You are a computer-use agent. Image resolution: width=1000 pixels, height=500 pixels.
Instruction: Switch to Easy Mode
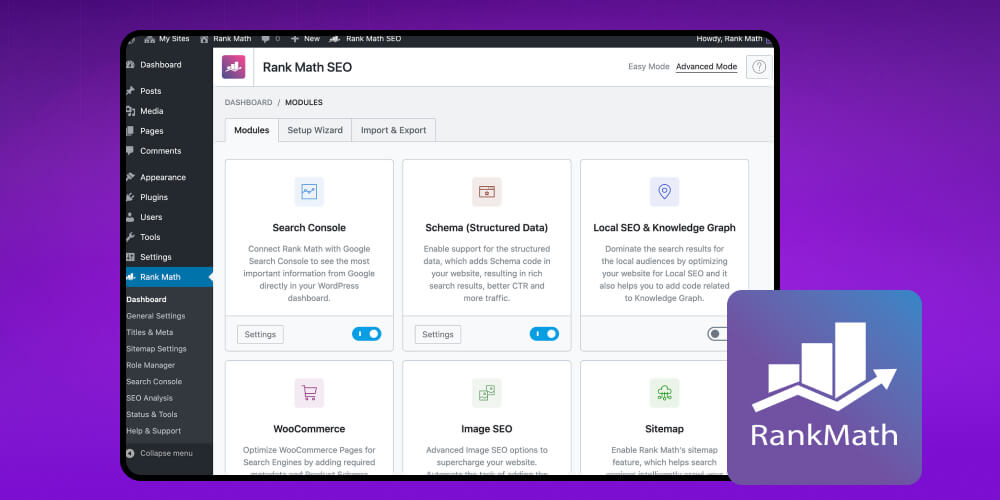(649, 66)
